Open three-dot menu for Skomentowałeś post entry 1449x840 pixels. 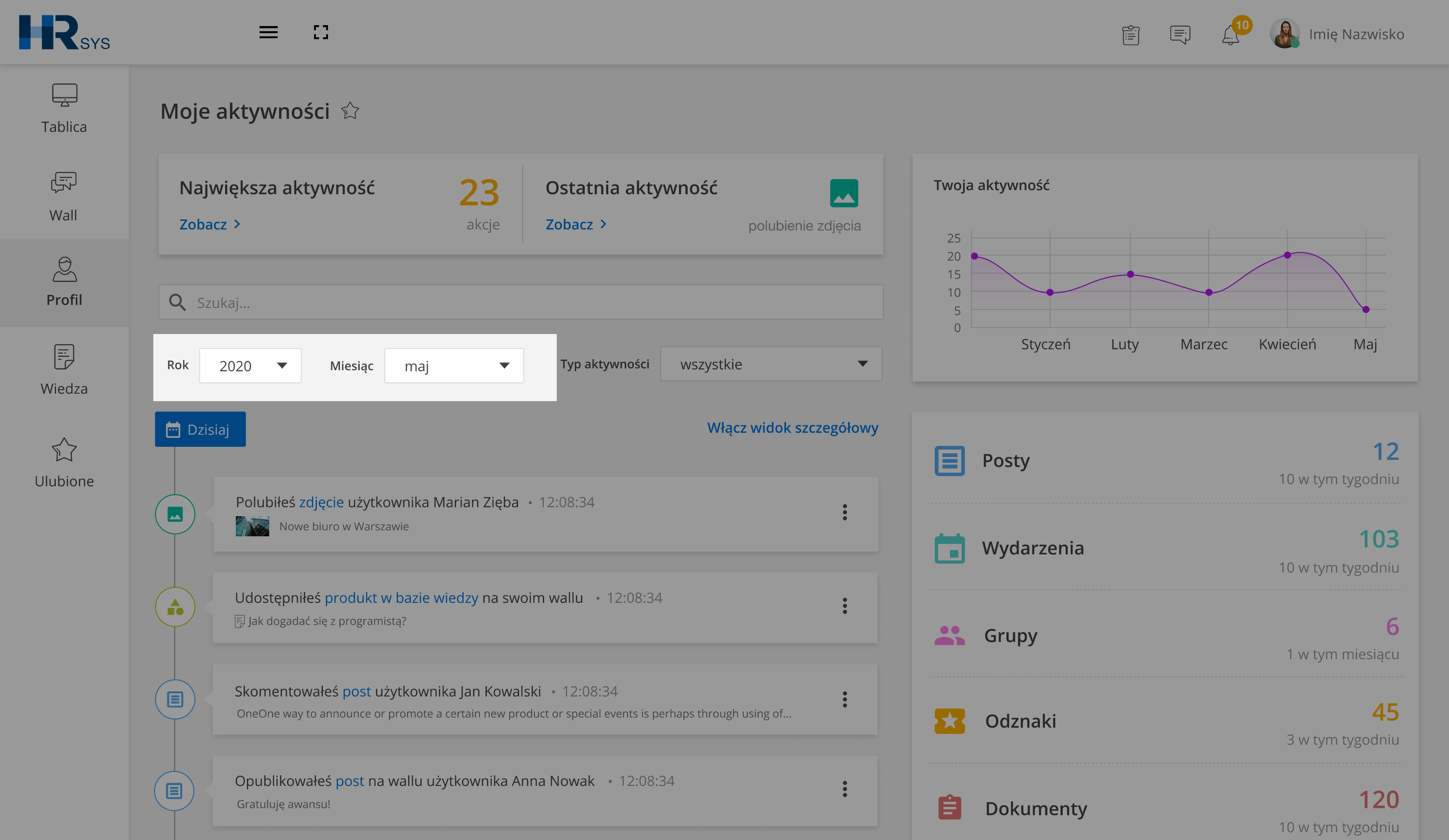[x=845, y=699]
